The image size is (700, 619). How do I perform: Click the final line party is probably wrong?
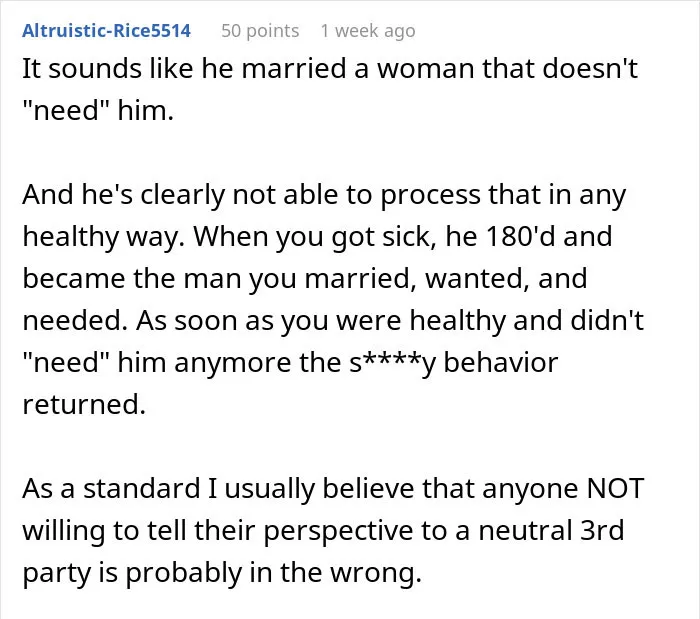click(x=222, y=573)
